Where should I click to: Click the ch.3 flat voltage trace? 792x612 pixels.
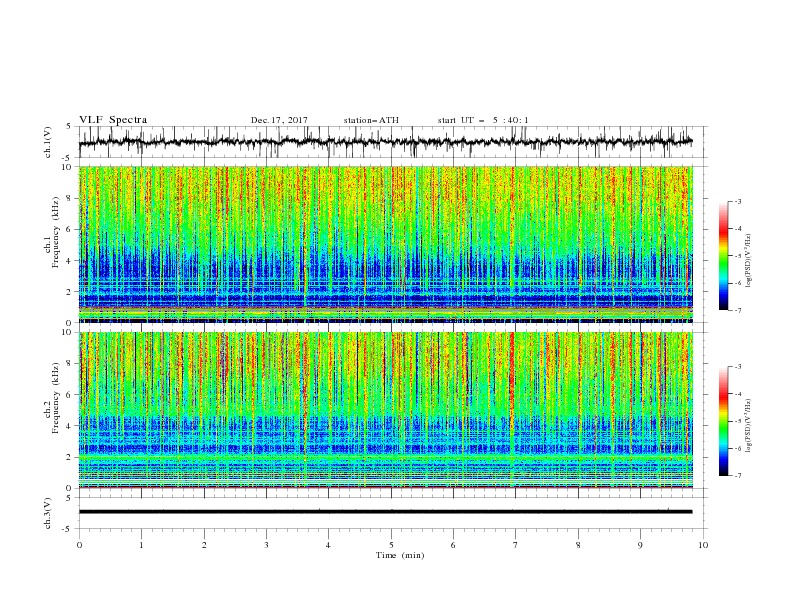point(386,512)
